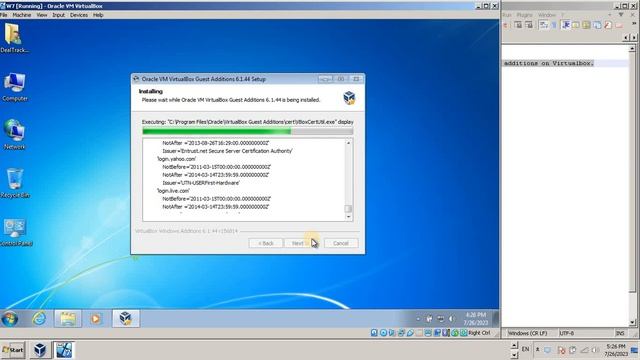Click the Issuer UTN-USERFirst-Hardware log line
The image size is (640, 360).
[201, 183]
